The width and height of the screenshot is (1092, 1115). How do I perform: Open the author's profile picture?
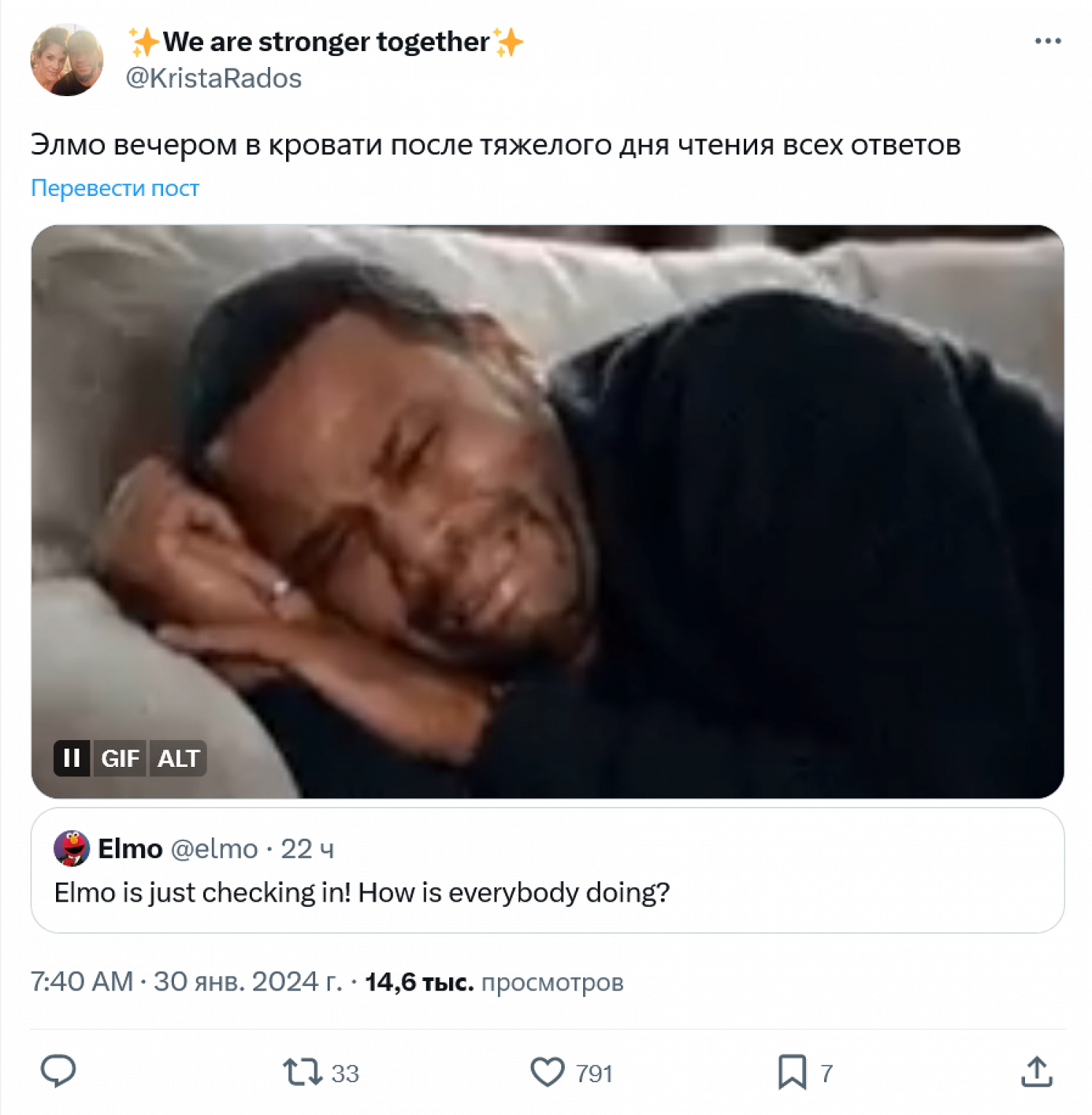coord(67,60)
